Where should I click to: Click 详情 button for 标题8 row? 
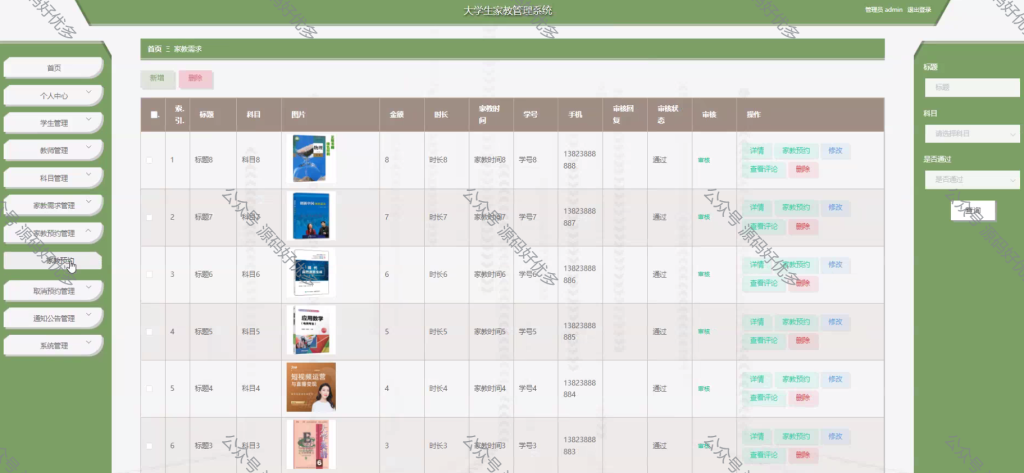(x=757, y=151)
